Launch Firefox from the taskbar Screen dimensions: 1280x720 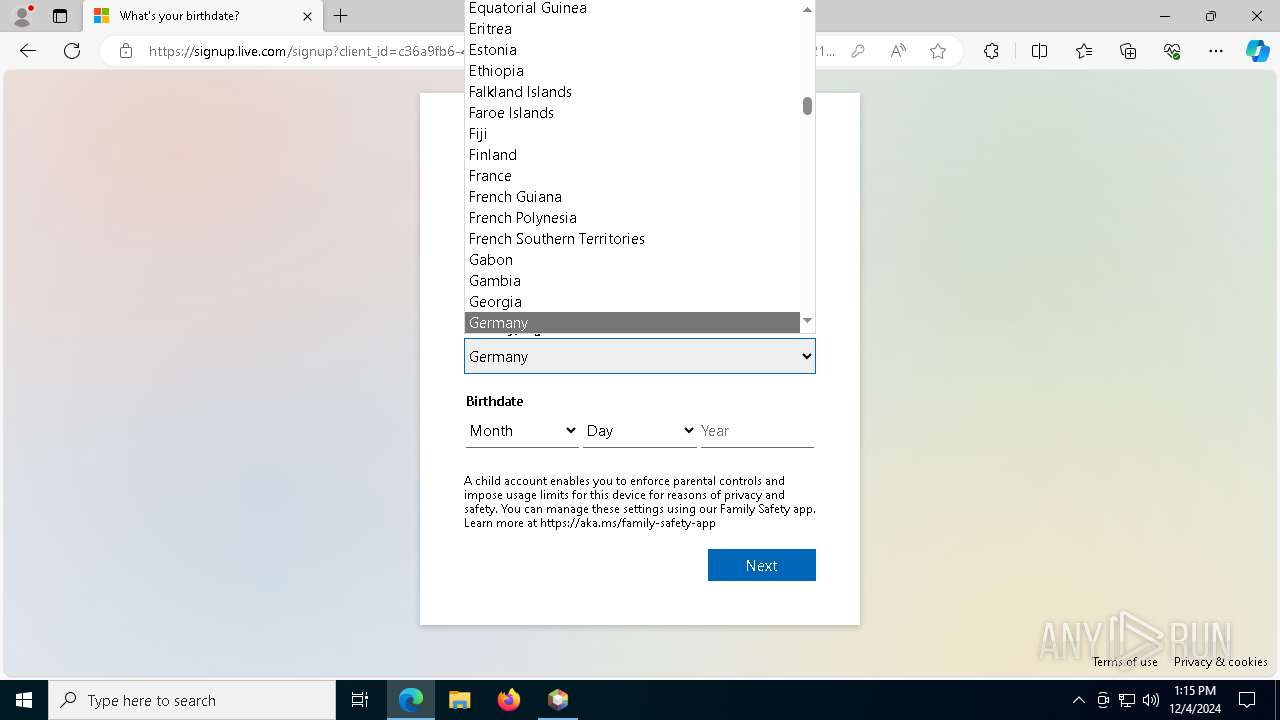tap(509, 700)
